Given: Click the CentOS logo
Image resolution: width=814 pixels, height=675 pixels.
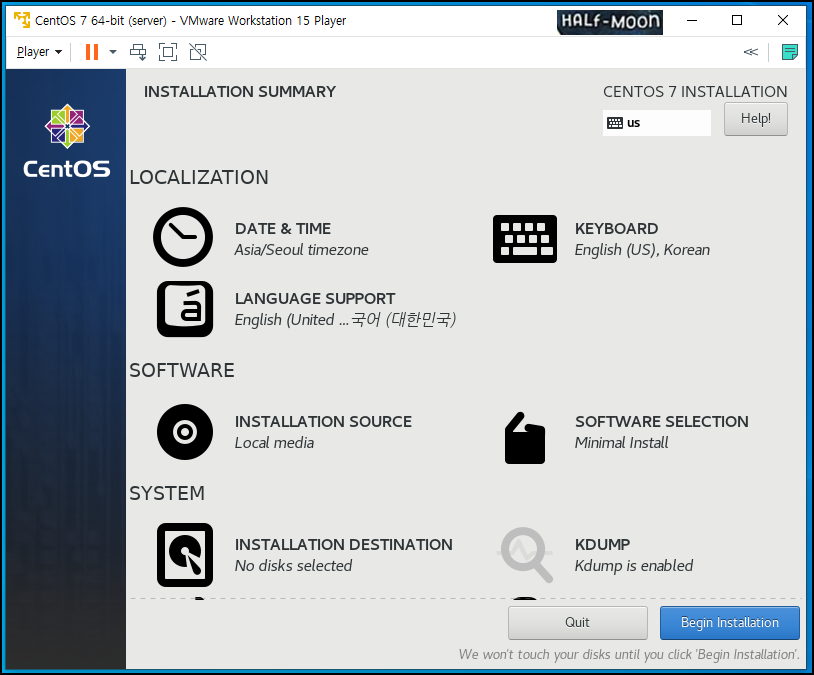Looking at the screenshot, I should coord(67,141).
